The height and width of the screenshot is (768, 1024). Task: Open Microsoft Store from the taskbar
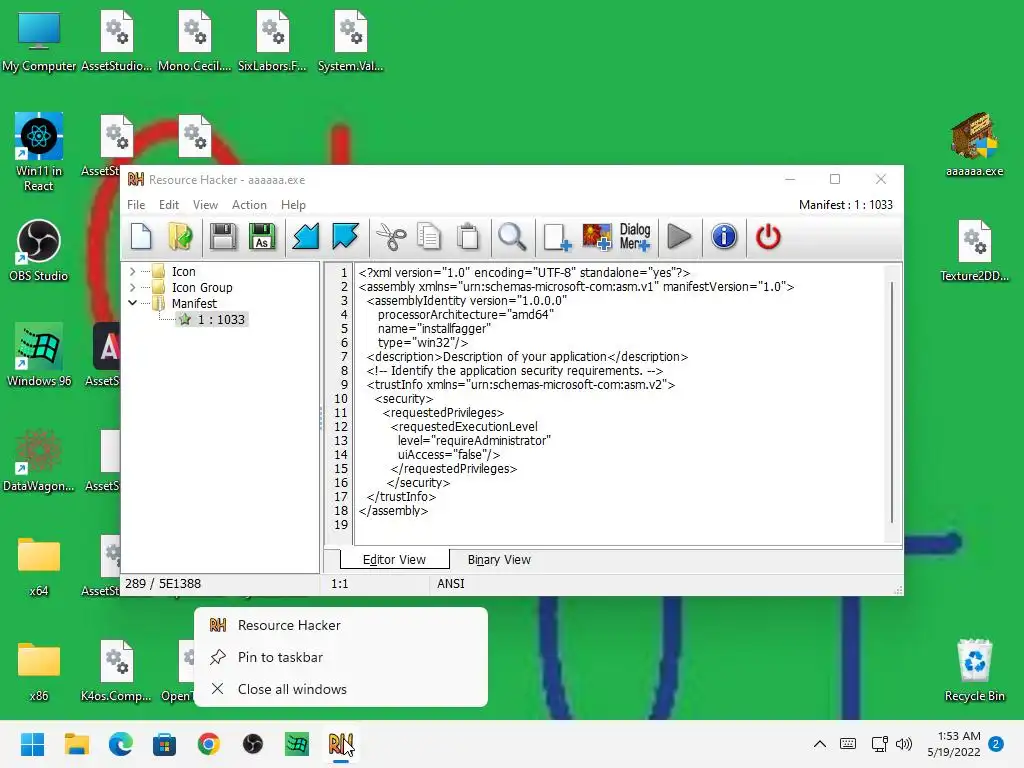pyautogui.click(x=165, y=744)
